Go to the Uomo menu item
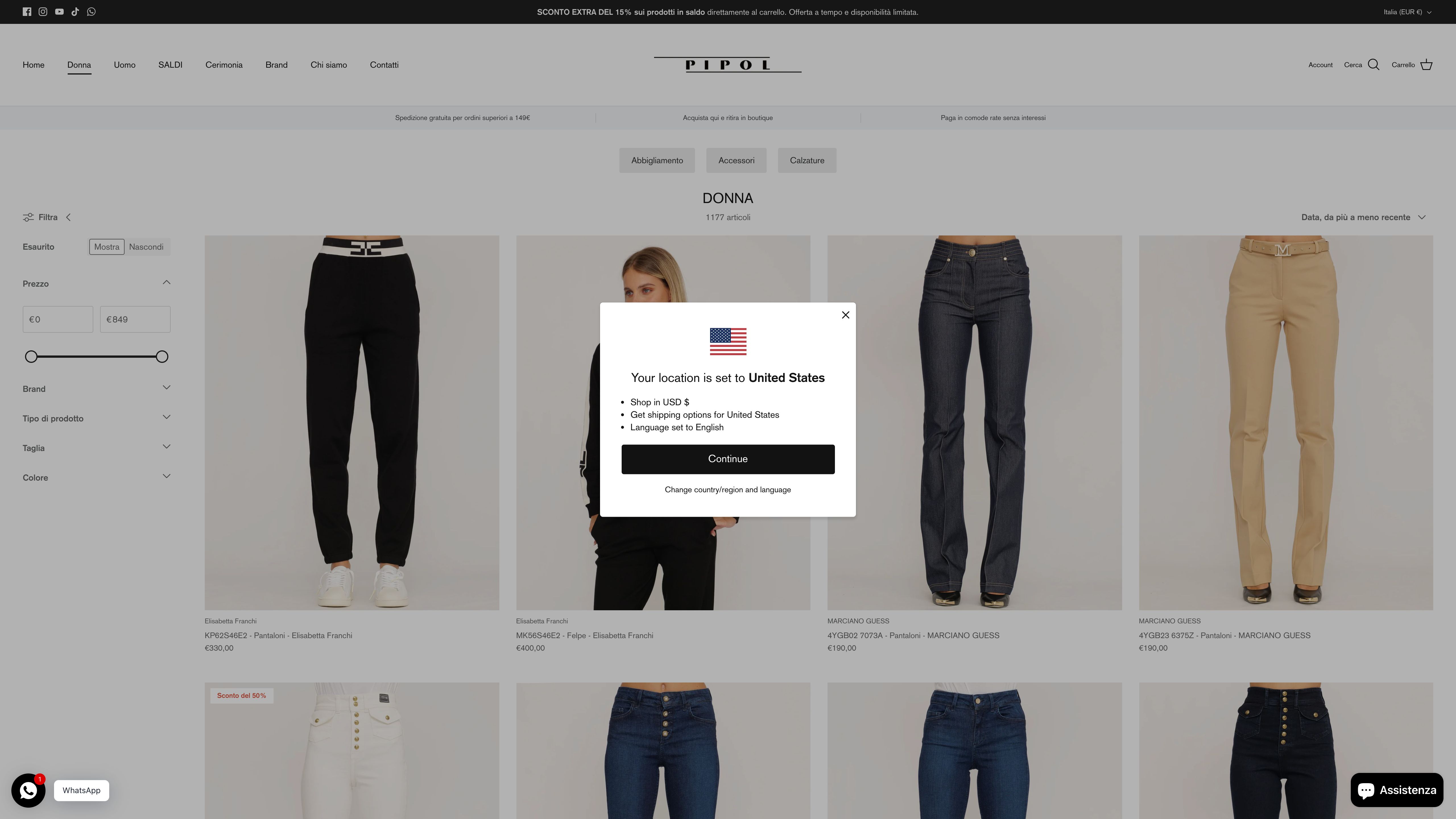Viewport: 1456px width, 819px height. point(124,65)
